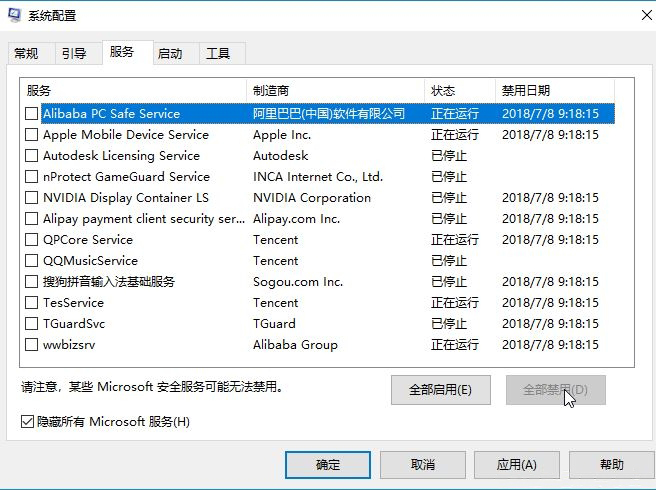Click the TGuard manufacturer cell

point(274,323)
